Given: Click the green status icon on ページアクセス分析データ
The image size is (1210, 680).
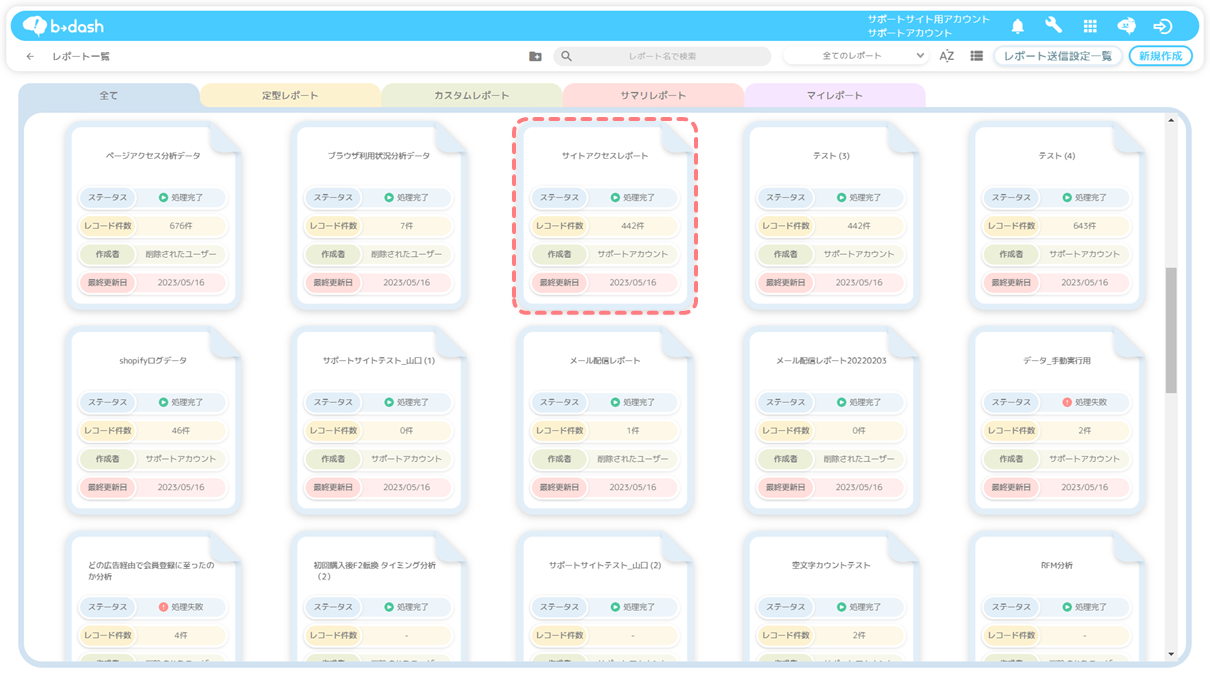Looking at the screenshot, I should click(163, 198).
